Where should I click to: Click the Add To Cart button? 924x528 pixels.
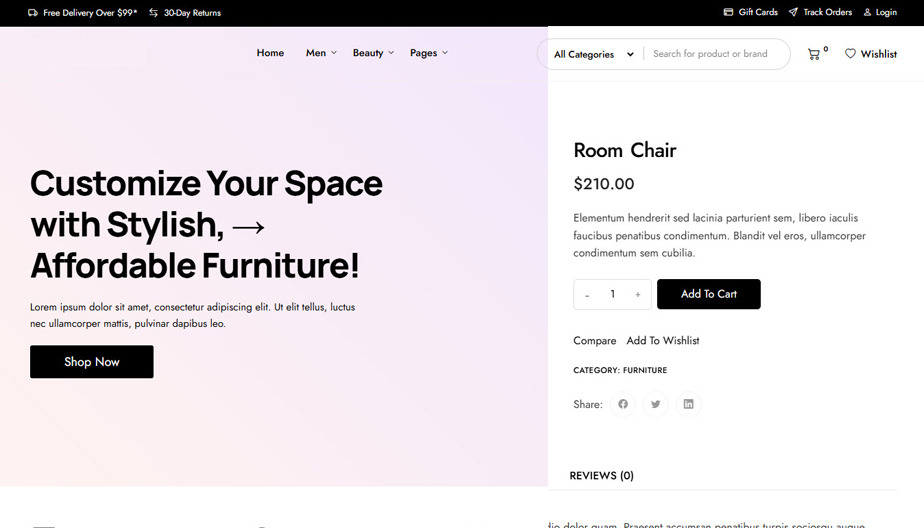tap(708, 294)
